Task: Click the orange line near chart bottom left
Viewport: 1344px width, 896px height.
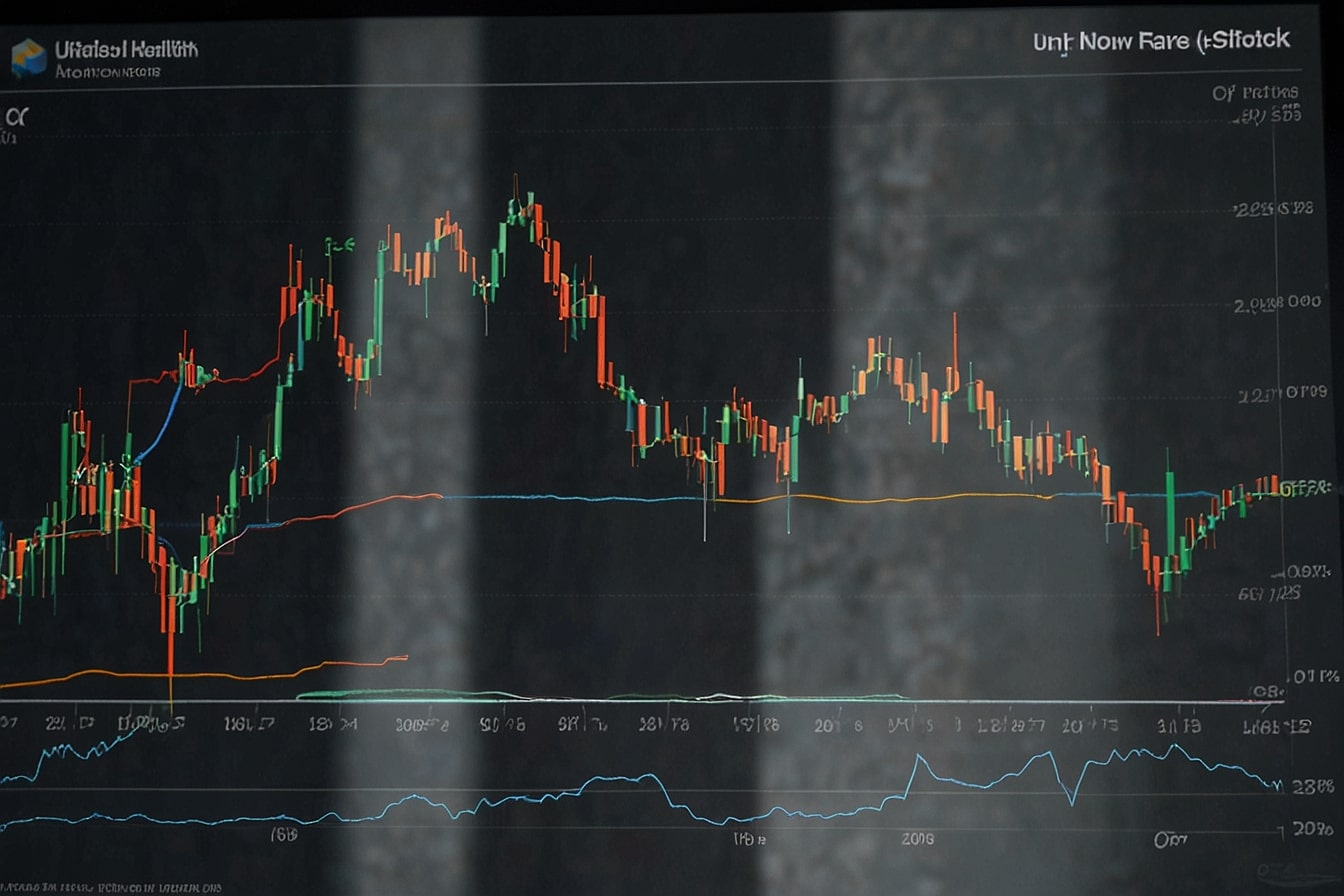Action: [200, 675]
